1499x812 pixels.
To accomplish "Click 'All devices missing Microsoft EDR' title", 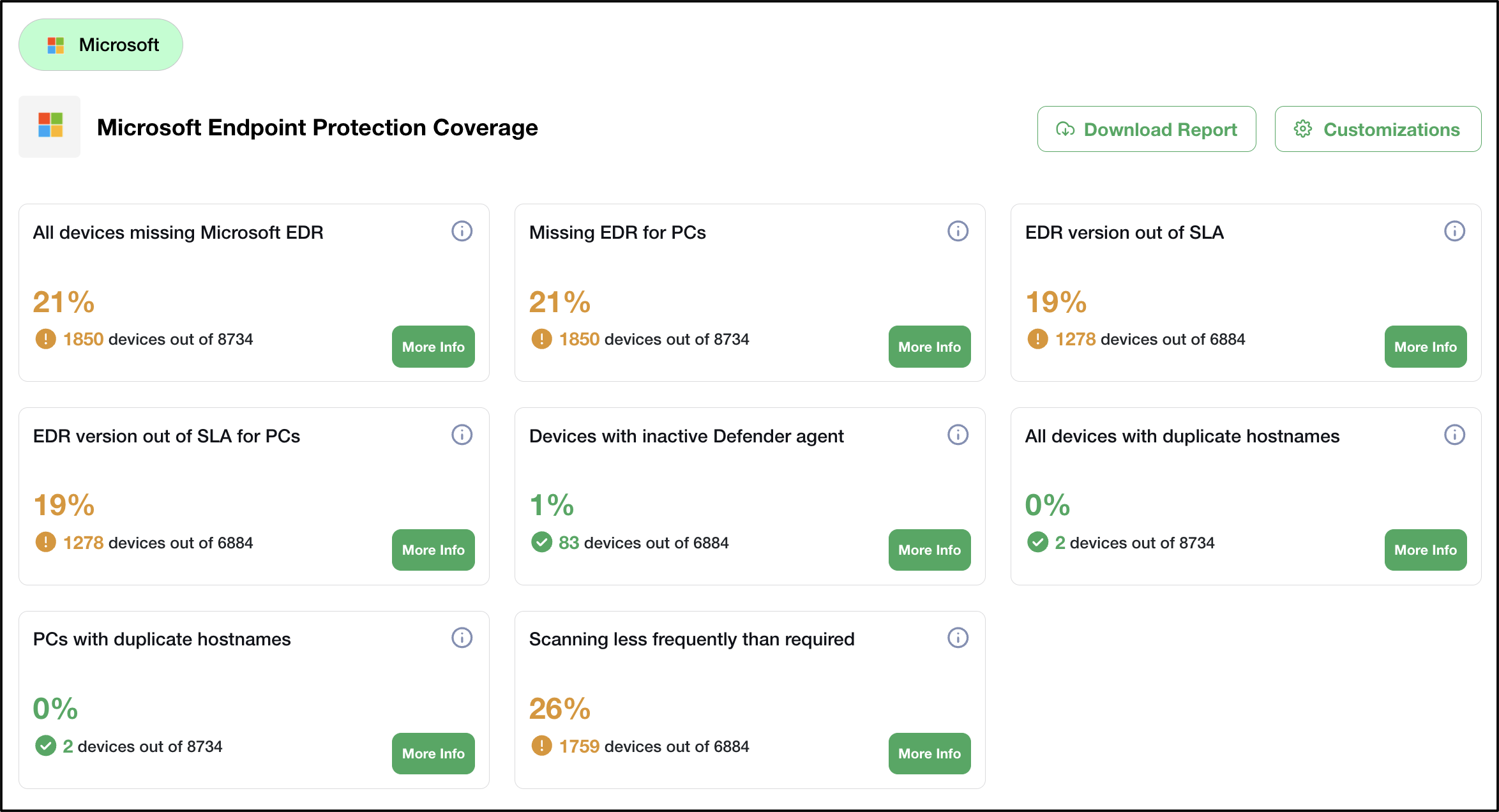I will (x=178, y=232).
